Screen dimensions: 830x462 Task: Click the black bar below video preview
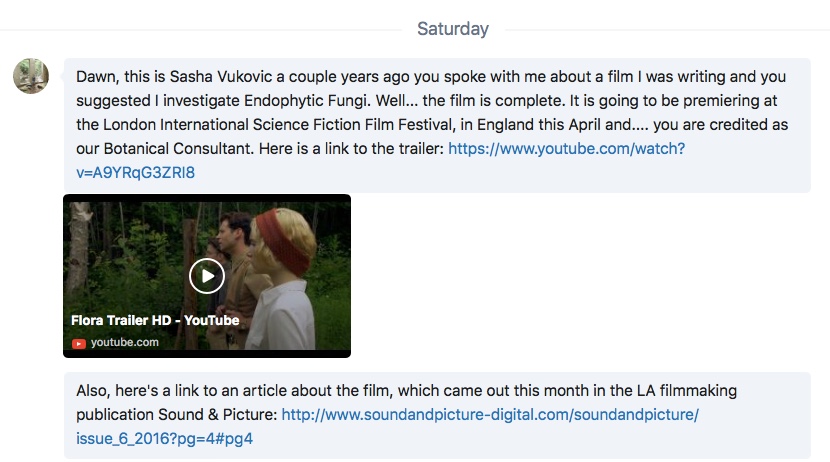pos(207,354)
